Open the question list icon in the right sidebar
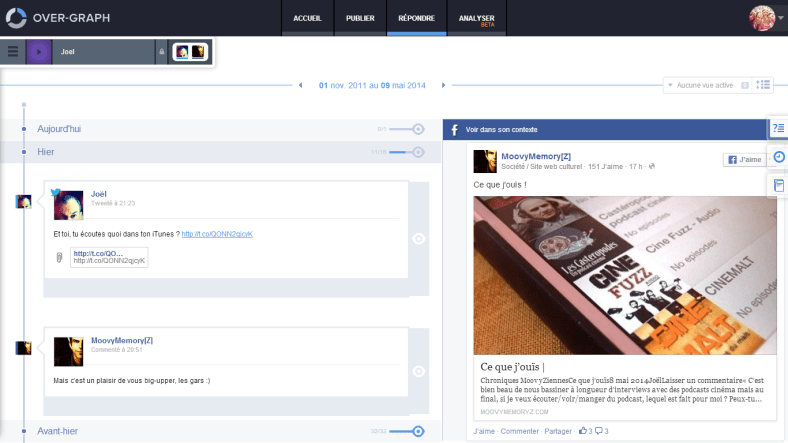This screenshot has height=443, width=788. point(778,128)
